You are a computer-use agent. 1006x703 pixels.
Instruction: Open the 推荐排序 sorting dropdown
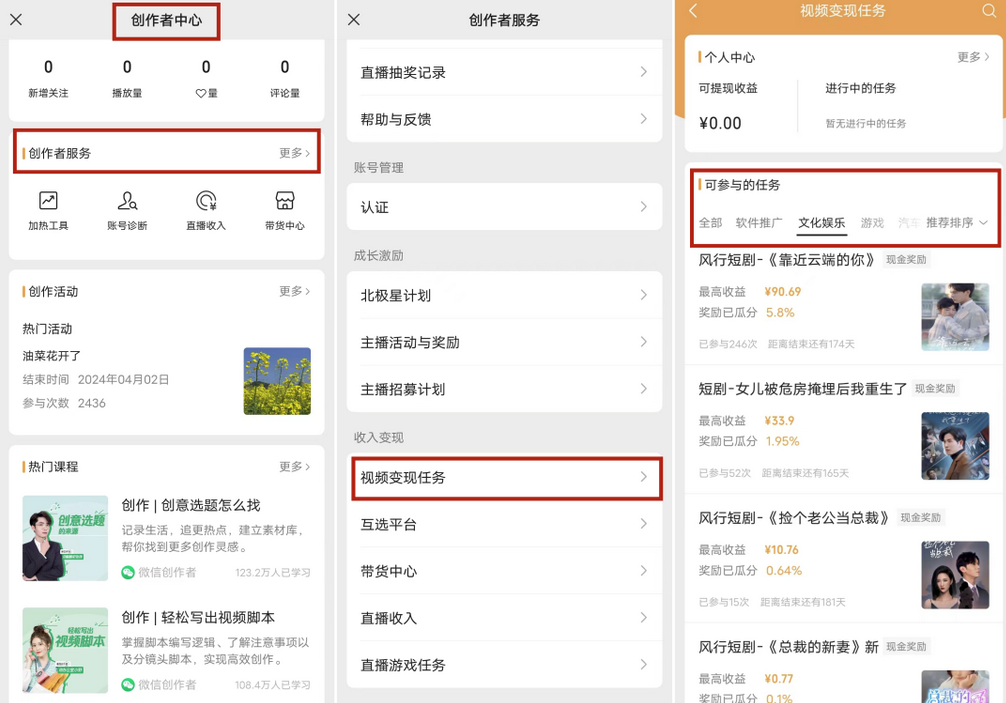tap(957, 222)
